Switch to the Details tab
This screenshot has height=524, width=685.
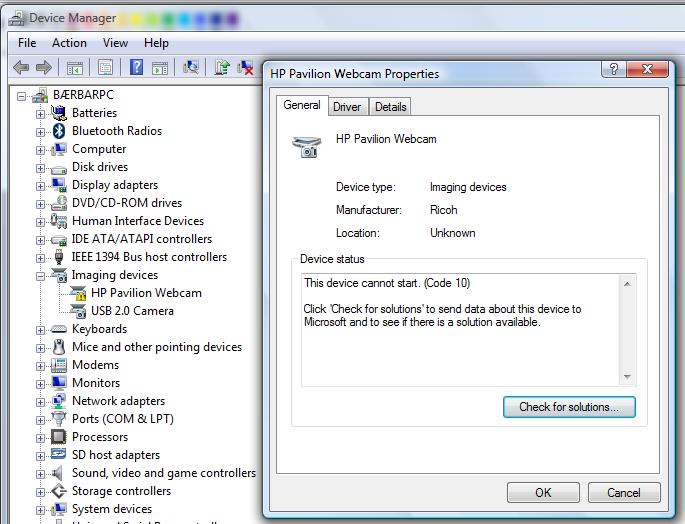pyautogui.click(x=391, y=107)
